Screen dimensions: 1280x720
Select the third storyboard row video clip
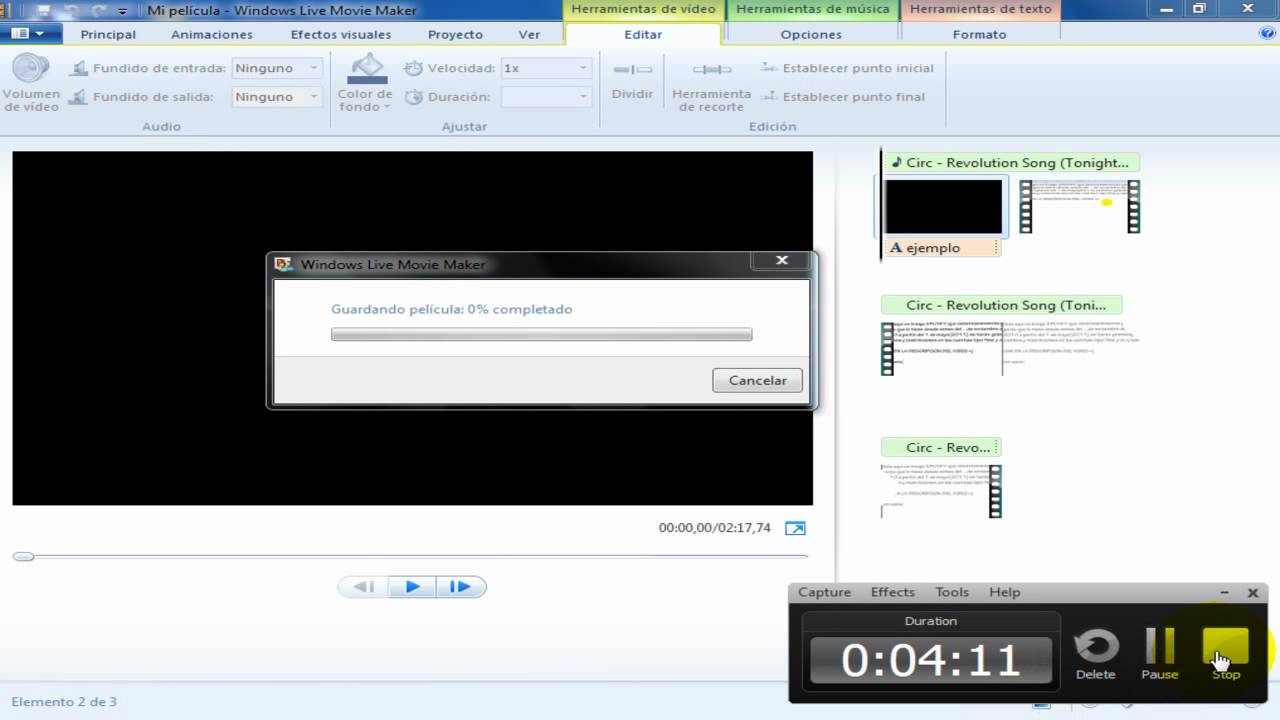[x=941, y=490]
